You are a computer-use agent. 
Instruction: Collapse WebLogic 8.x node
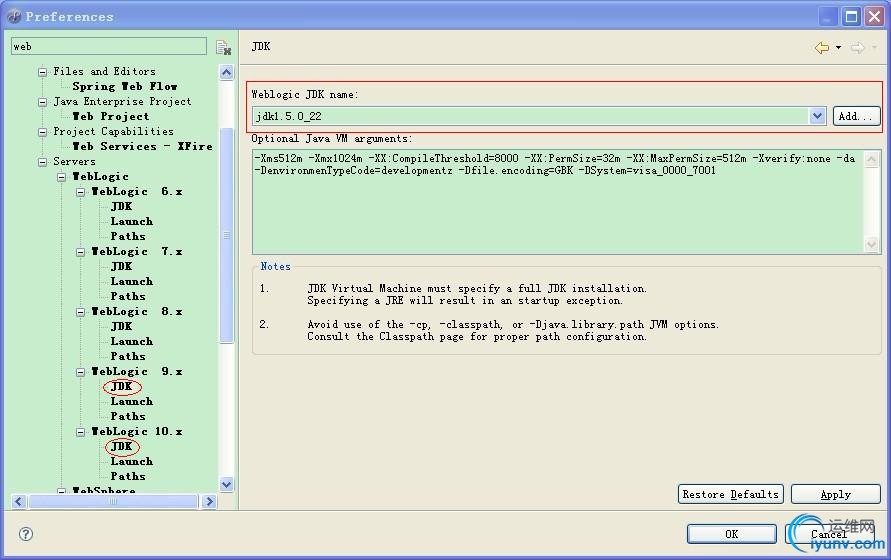81,312
